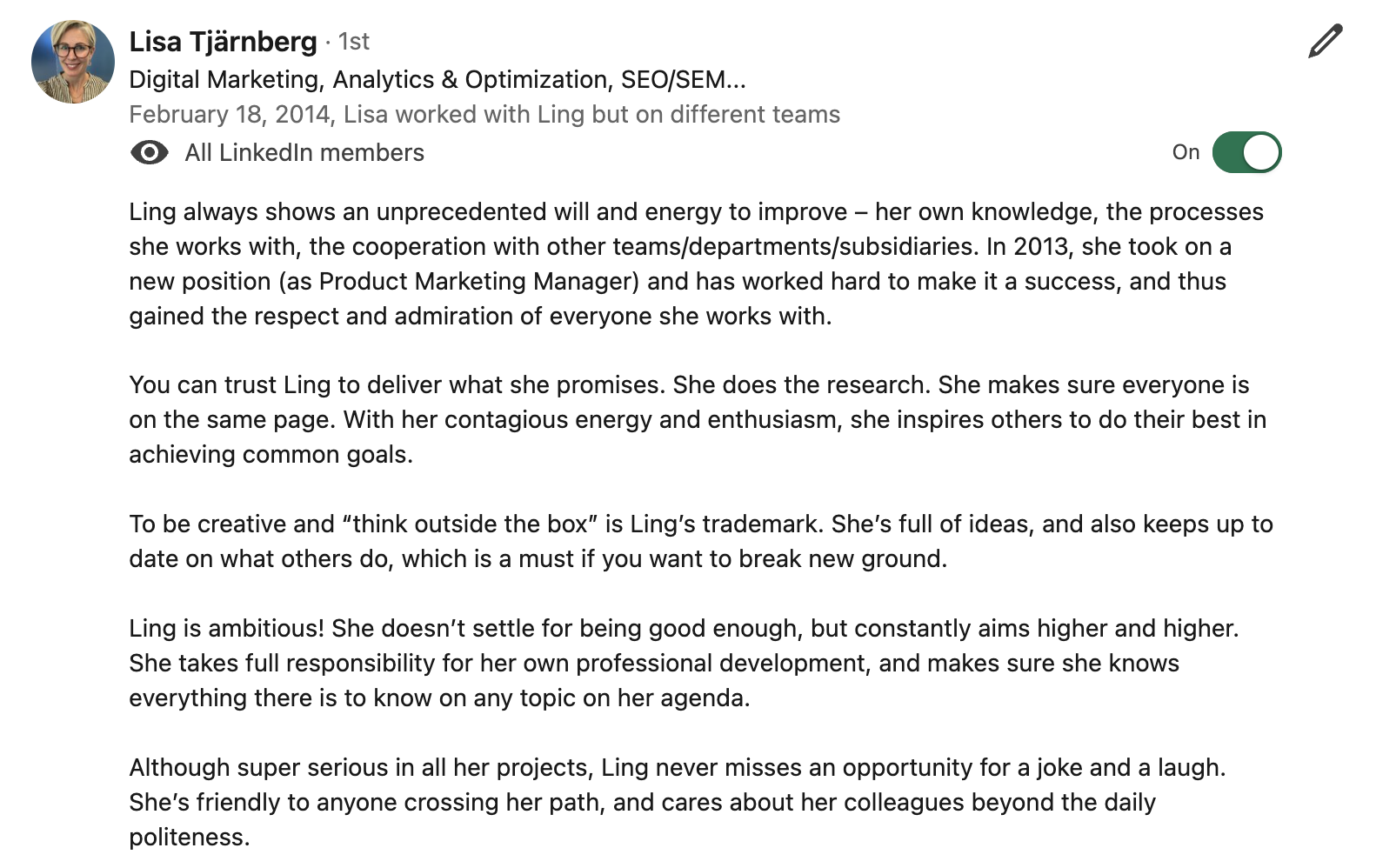The width and height of the screenshot is (1376, 868).
Task: Click the 1st connection degree badge
Action: coord(353,42)
